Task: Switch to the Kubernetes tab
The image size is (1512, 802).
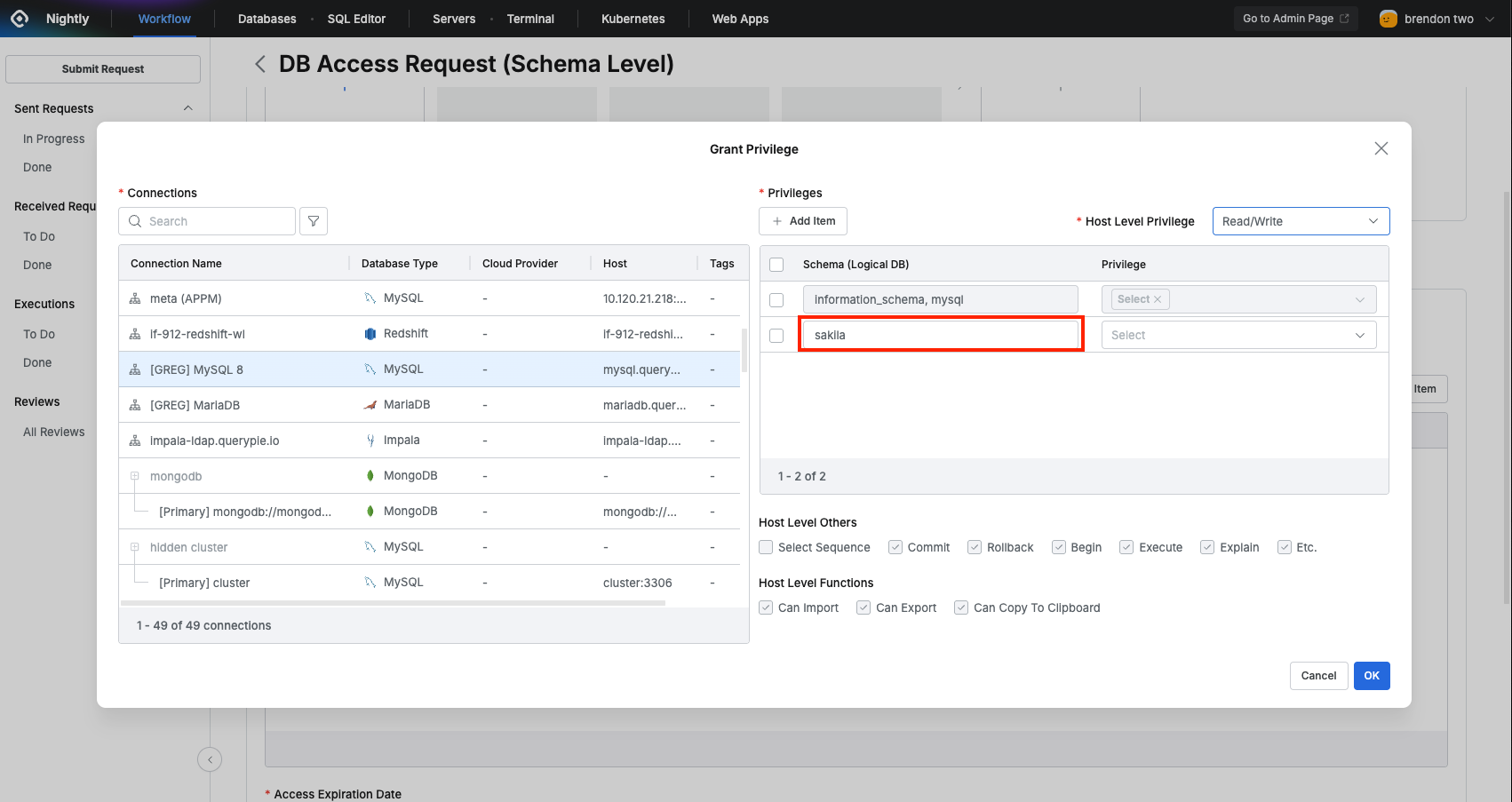Action: (x=633, y=19)
